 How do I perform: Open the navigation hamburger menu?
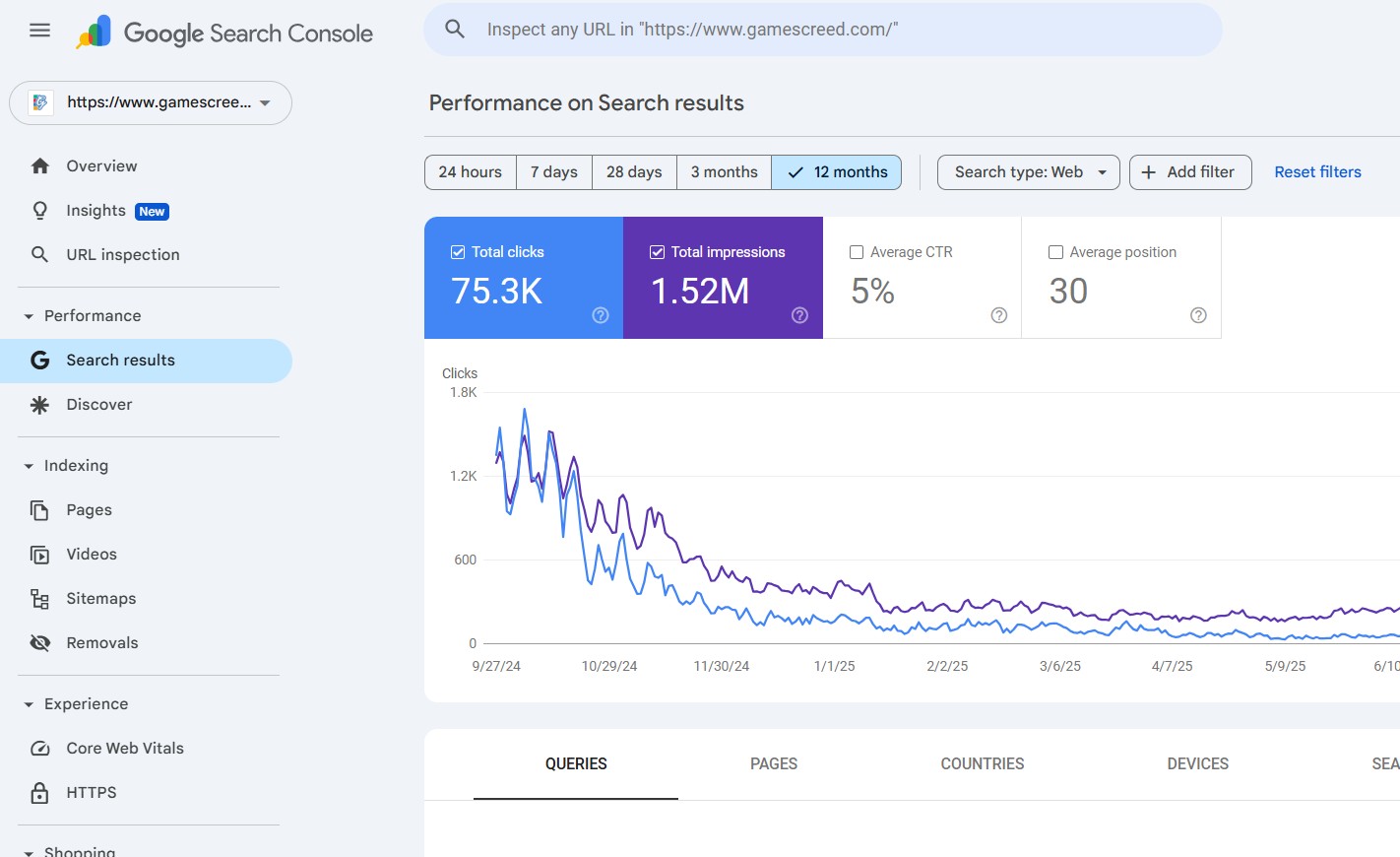pos(39,30)
